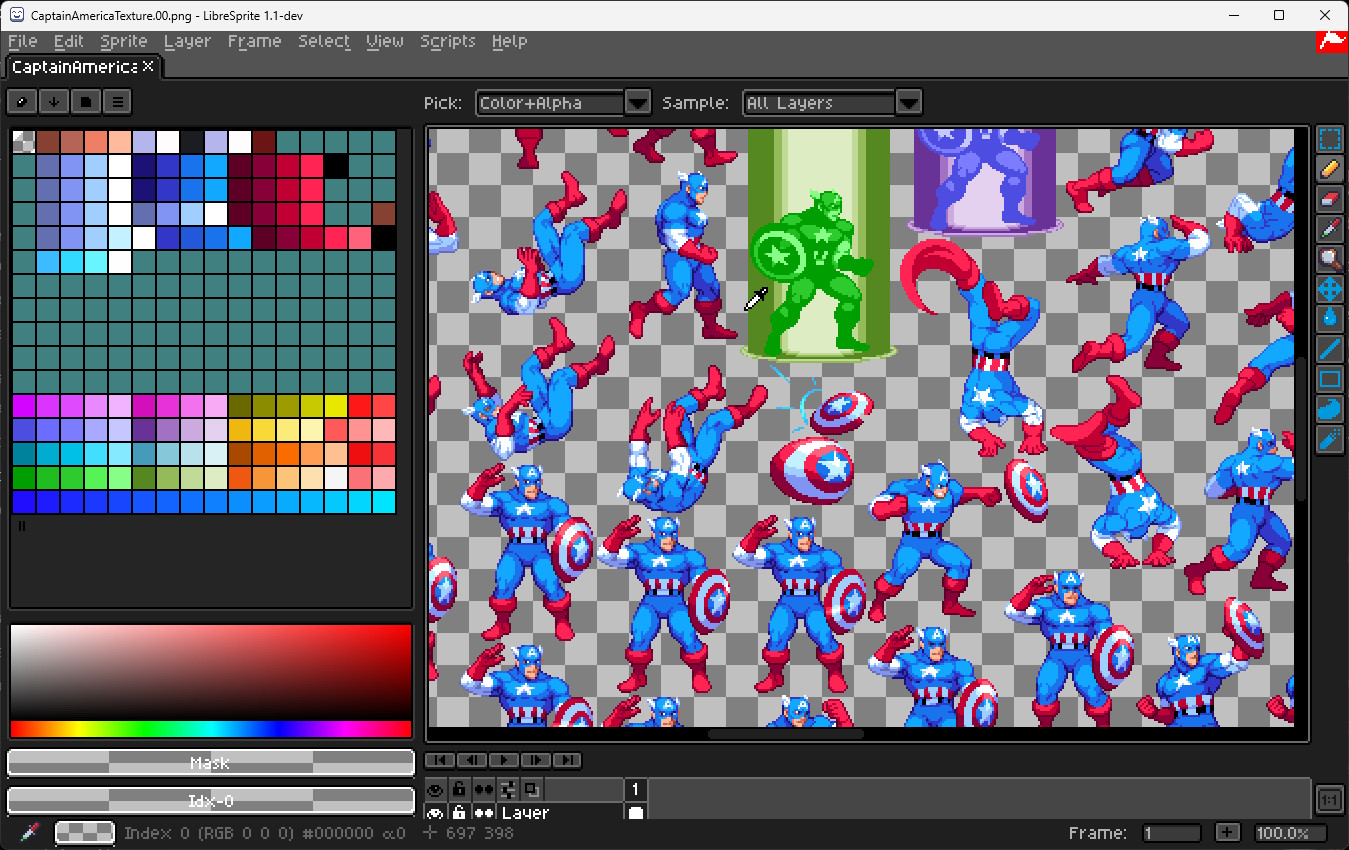1349x850 pixels.
Task: Select the Contour blob tool
Action: [x=1329, y=409]
